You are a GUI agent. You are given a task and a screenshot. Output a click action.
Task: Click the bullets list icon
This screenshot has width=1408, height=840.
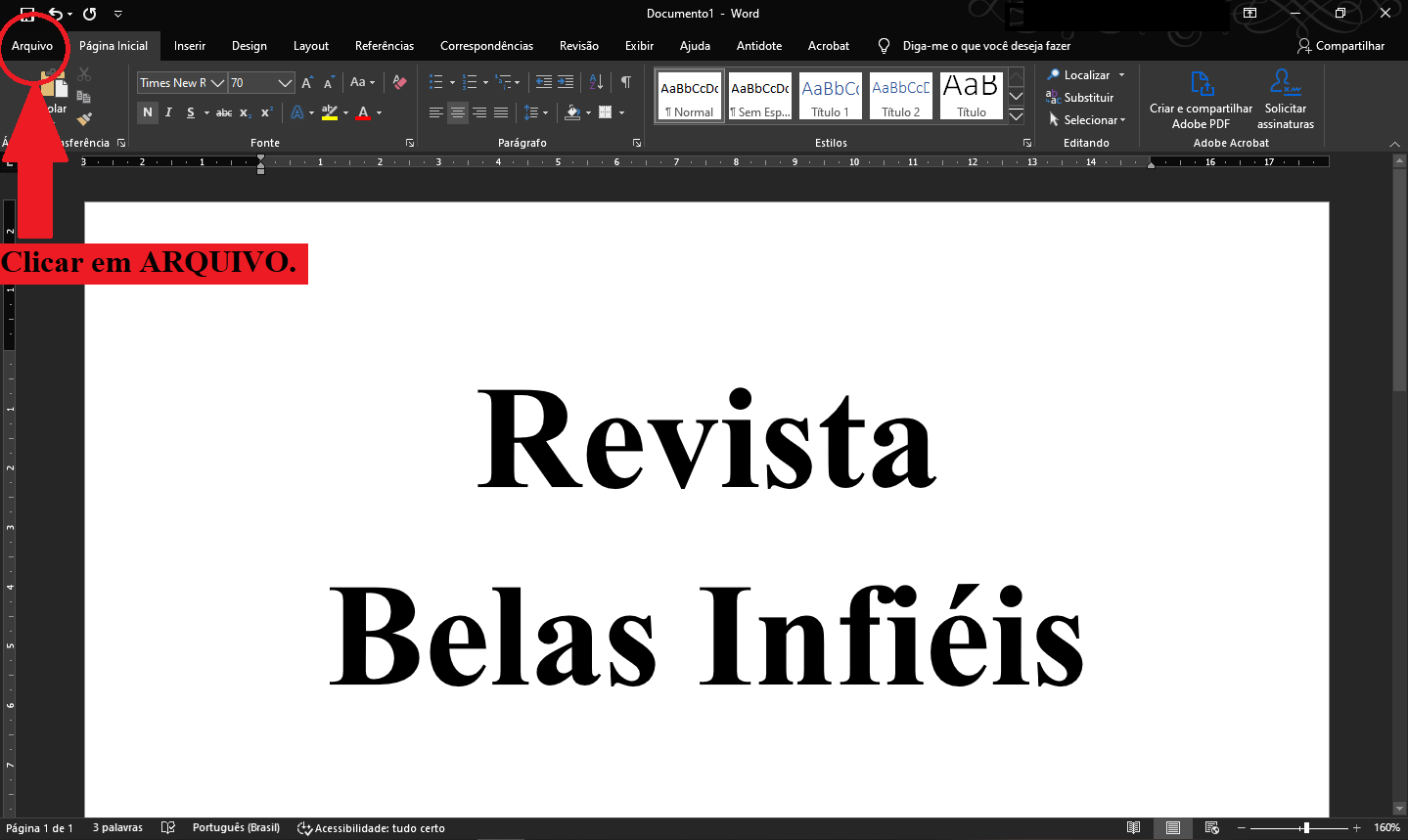436,82
